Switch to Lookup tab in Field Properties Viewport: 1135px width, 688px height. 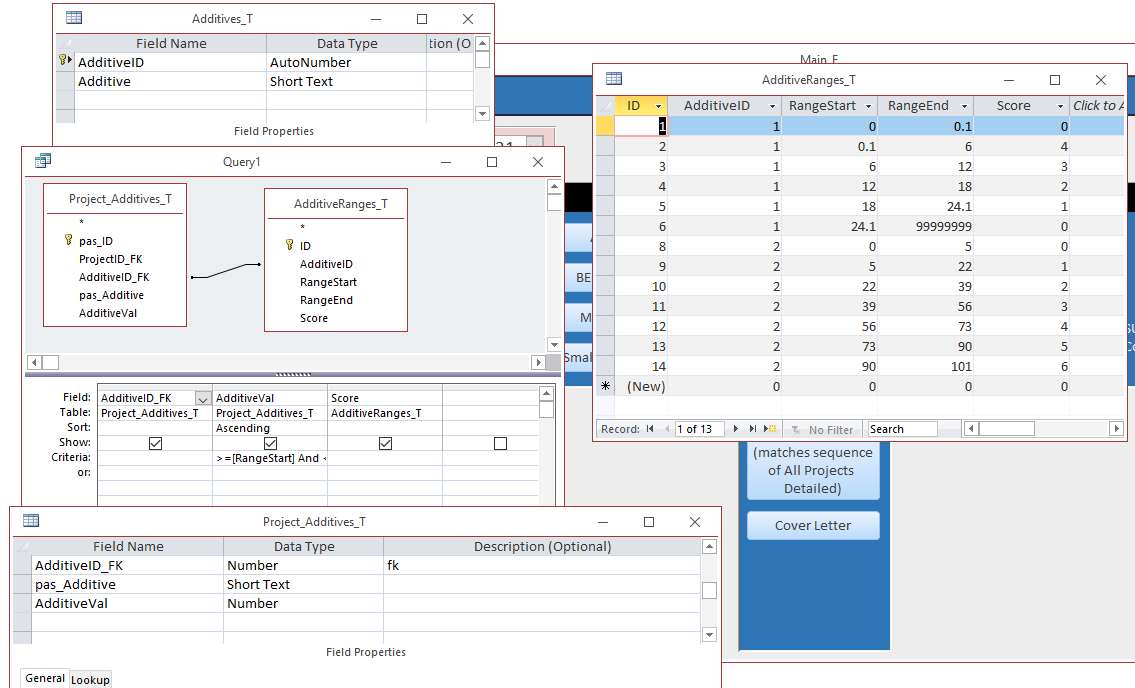coord(90,679)
